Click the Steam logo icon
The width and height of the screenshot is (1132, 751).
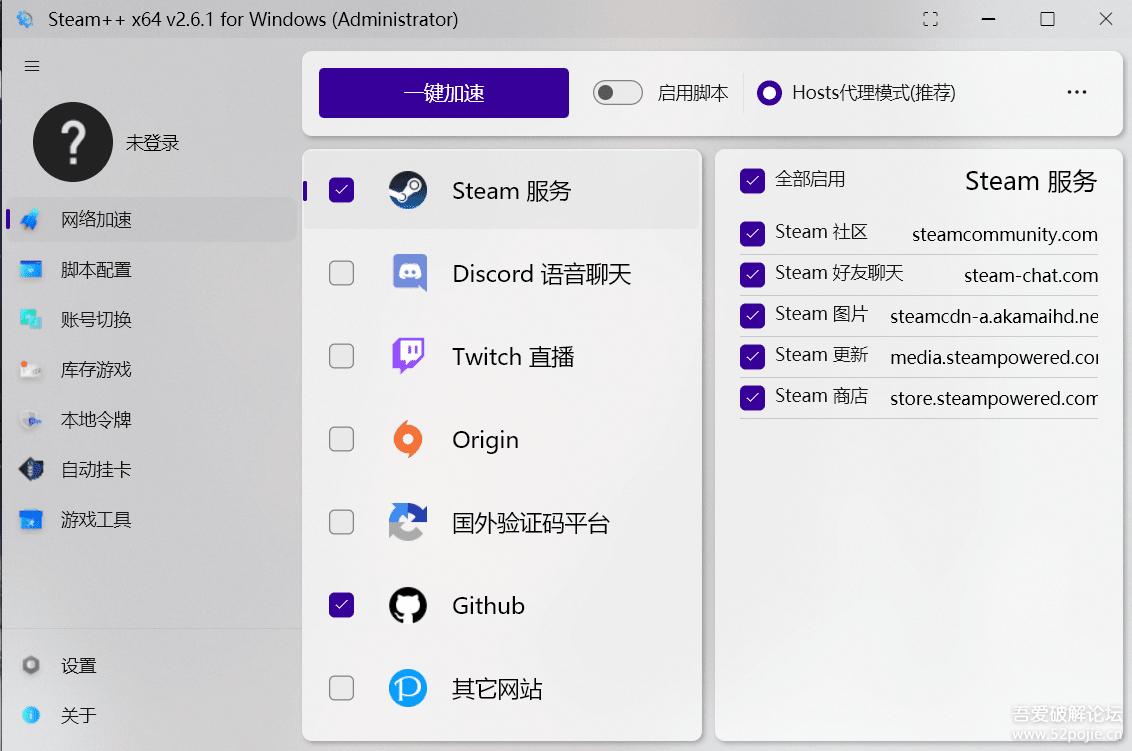point(408,190)
